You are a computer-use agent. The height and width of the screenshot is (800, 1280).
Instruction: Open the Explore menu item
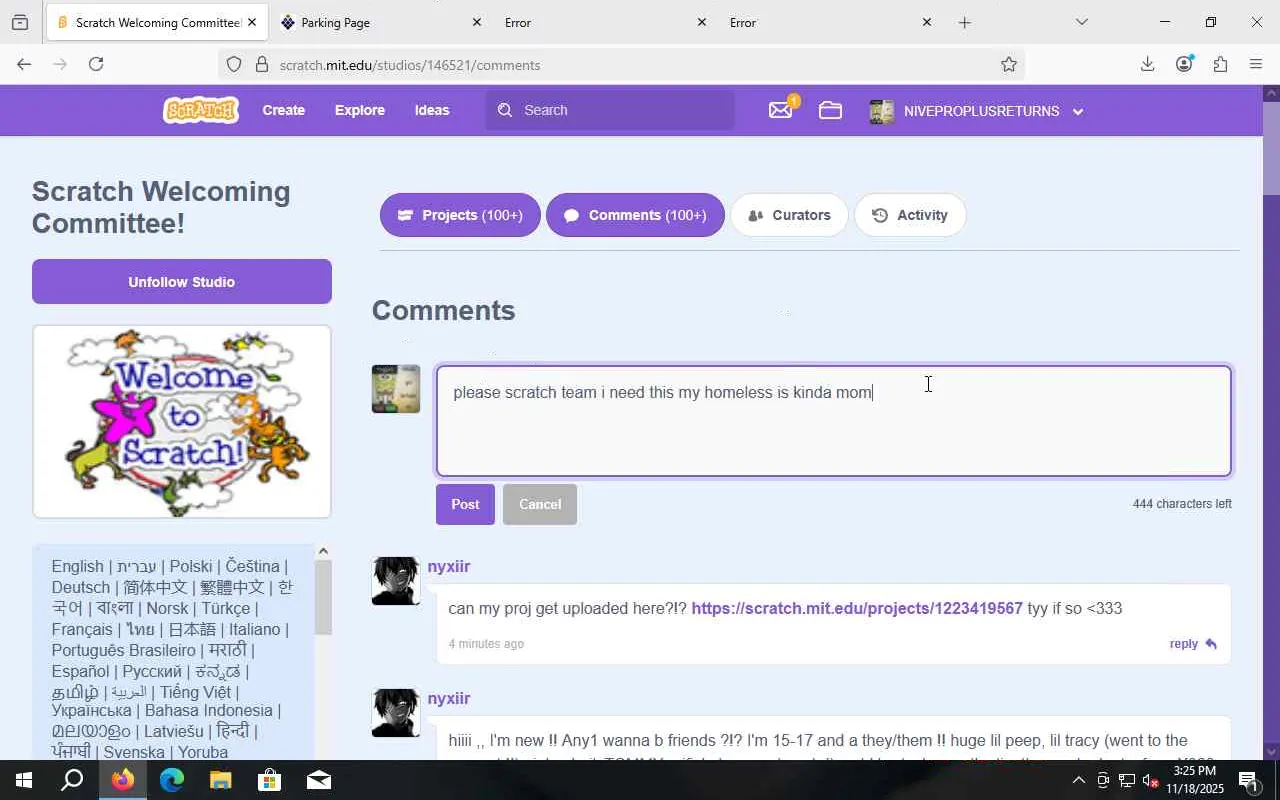pos(360,110)
